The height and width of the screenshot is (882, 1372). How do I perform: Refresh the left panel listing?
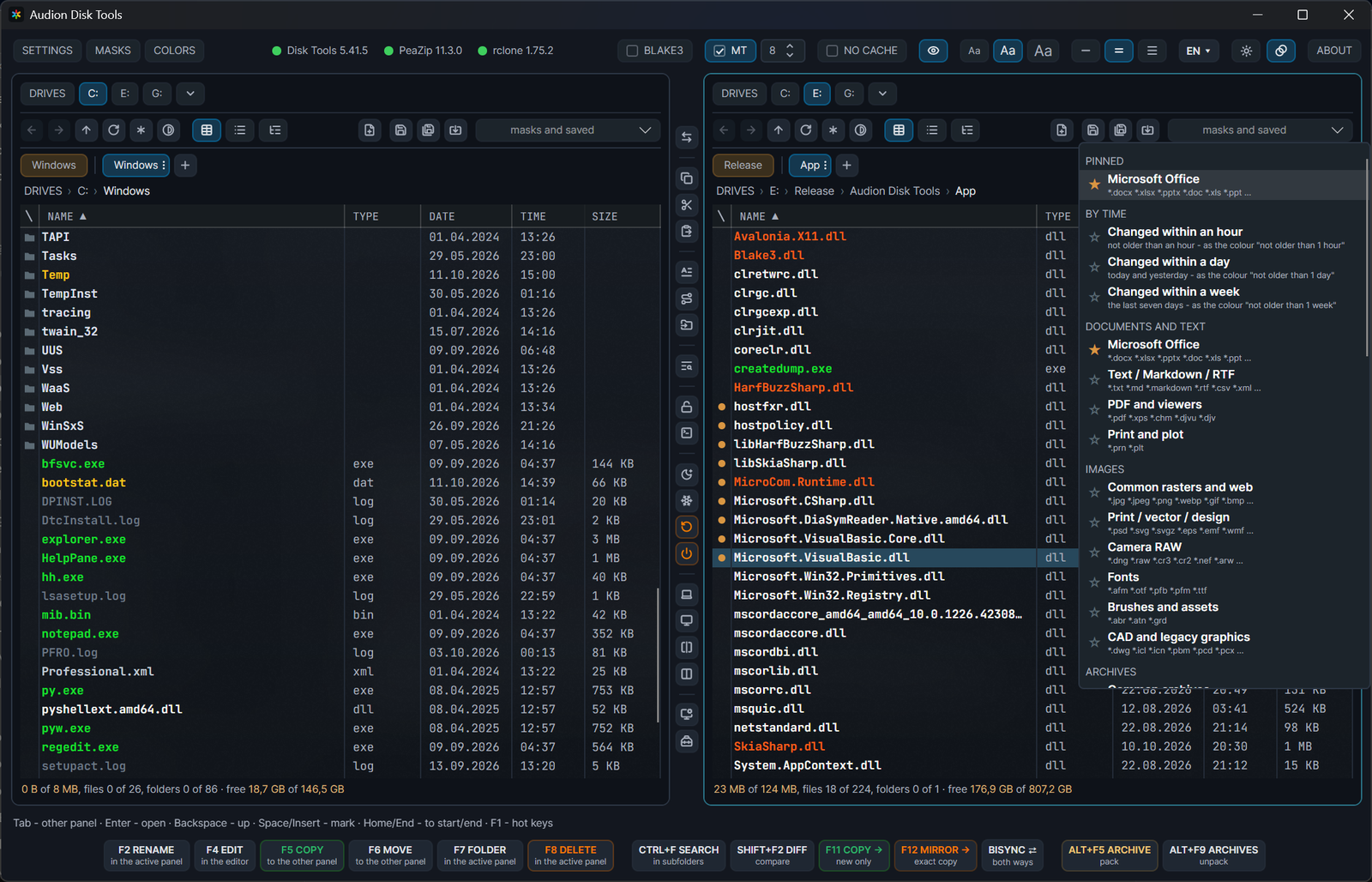pos(114,130)
